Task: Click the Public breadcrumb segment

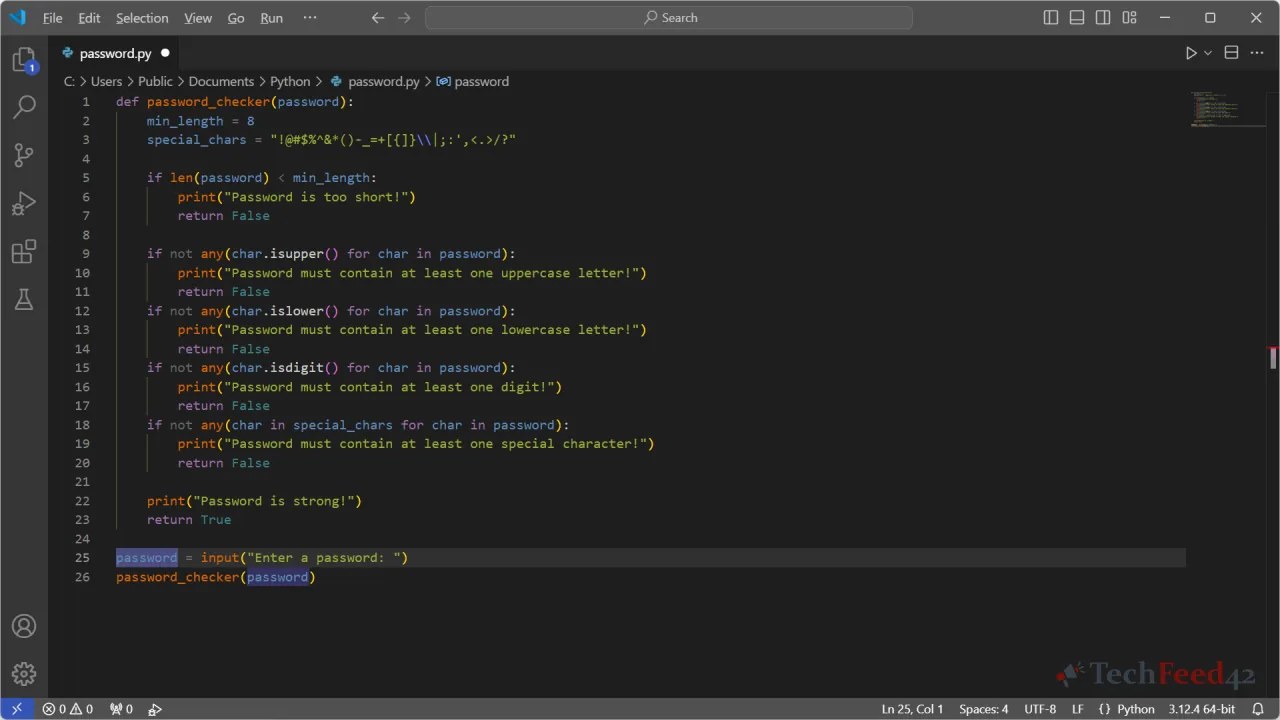Action: (x=155, y=82)
